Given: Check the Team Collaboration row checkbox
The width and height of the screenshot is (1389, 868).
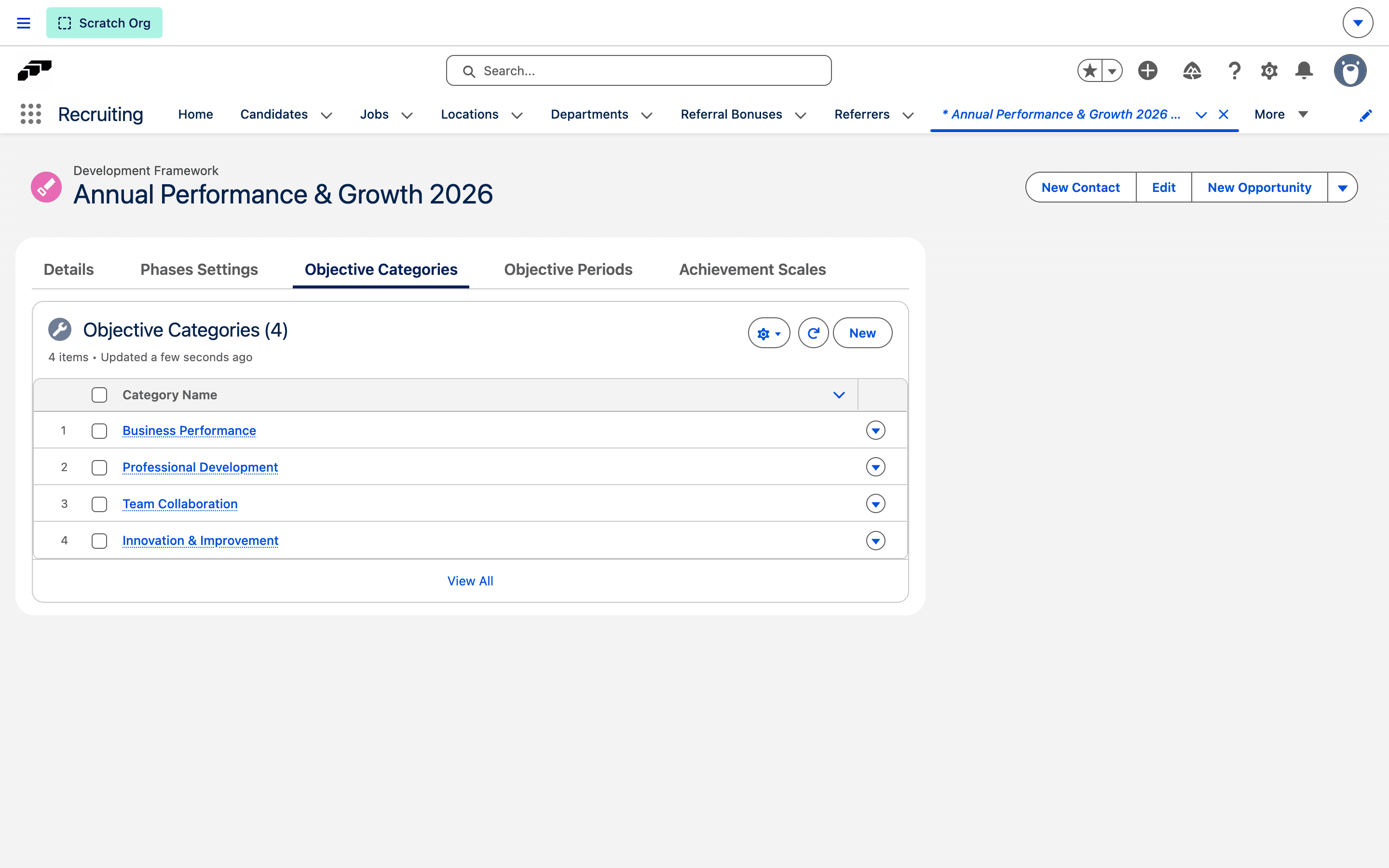Looking at the screenshot, I should pos(99,504).
